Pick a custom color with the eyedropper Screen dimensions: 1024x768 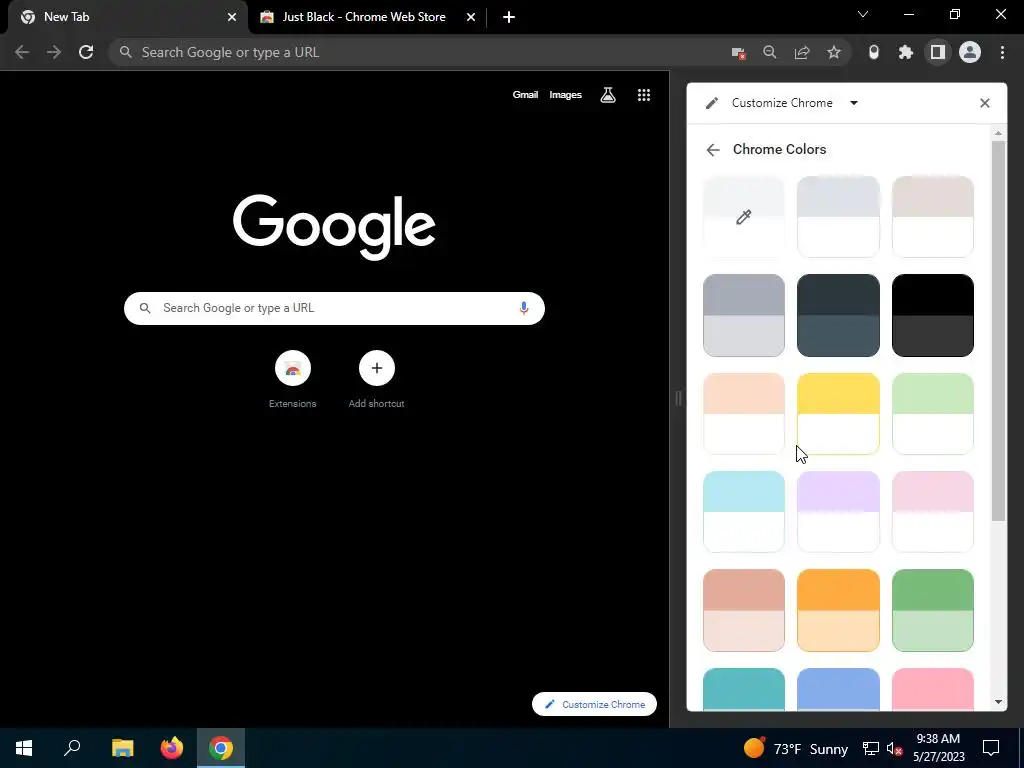click(x=744, y=217)
